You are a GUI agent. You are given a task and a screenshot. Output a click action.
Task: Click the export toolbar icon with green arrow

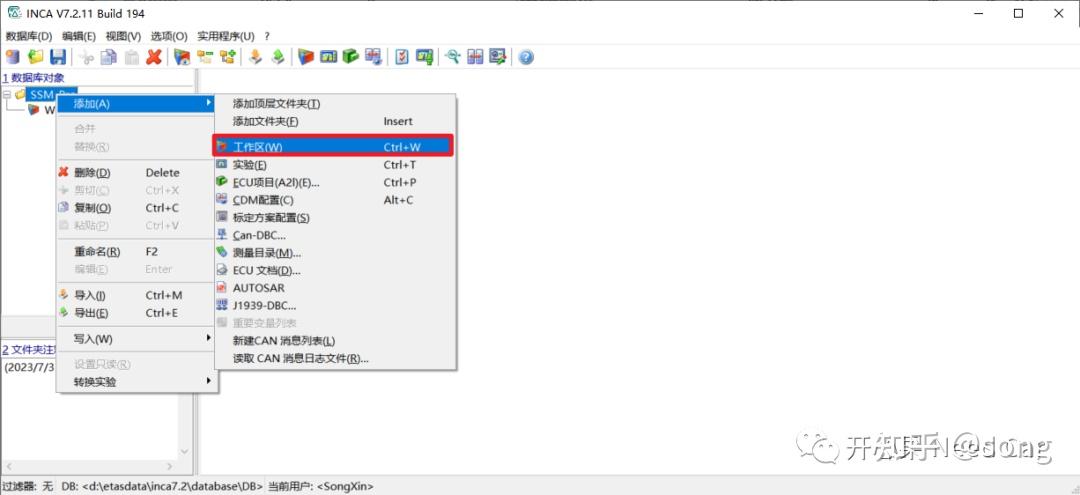coord(278,57)
